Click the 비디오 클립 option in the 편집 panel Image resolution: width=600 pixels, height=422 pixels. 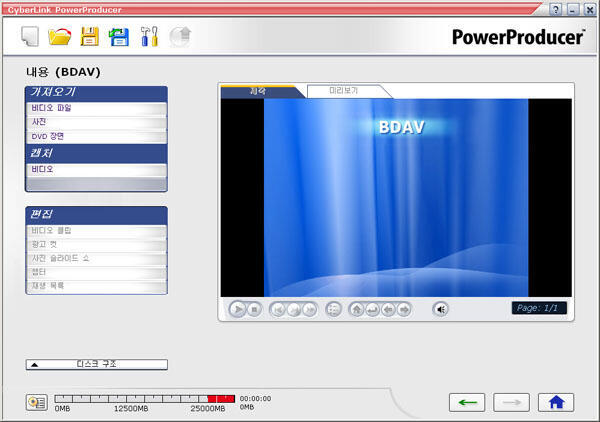coord(96,231)
